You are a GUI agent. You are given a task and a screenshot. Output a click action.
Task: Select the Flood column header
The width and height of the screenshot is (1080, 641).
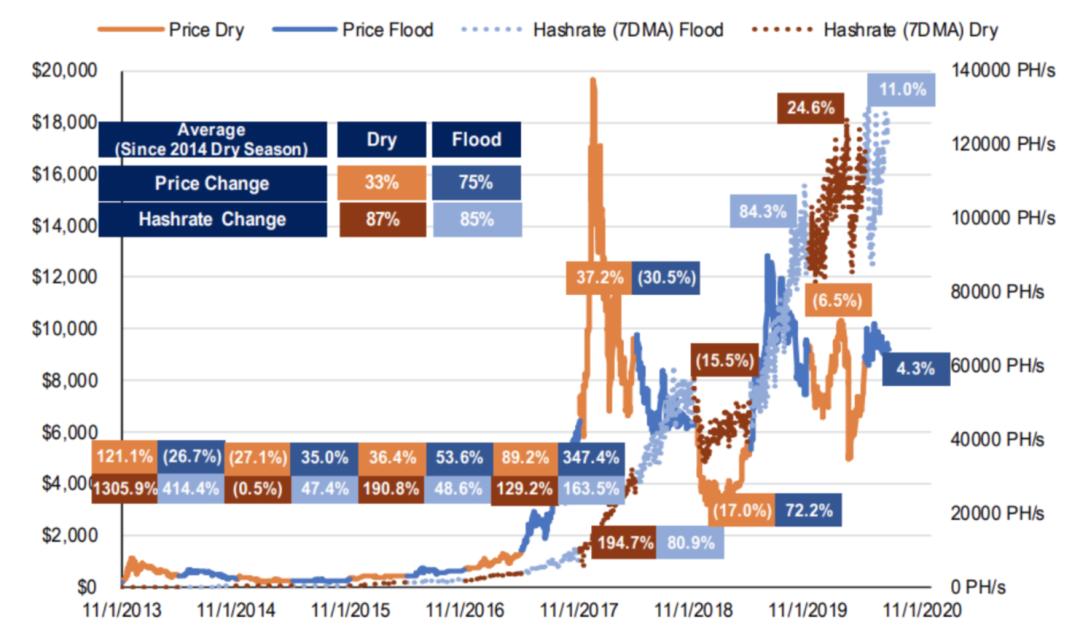[476, 139]
